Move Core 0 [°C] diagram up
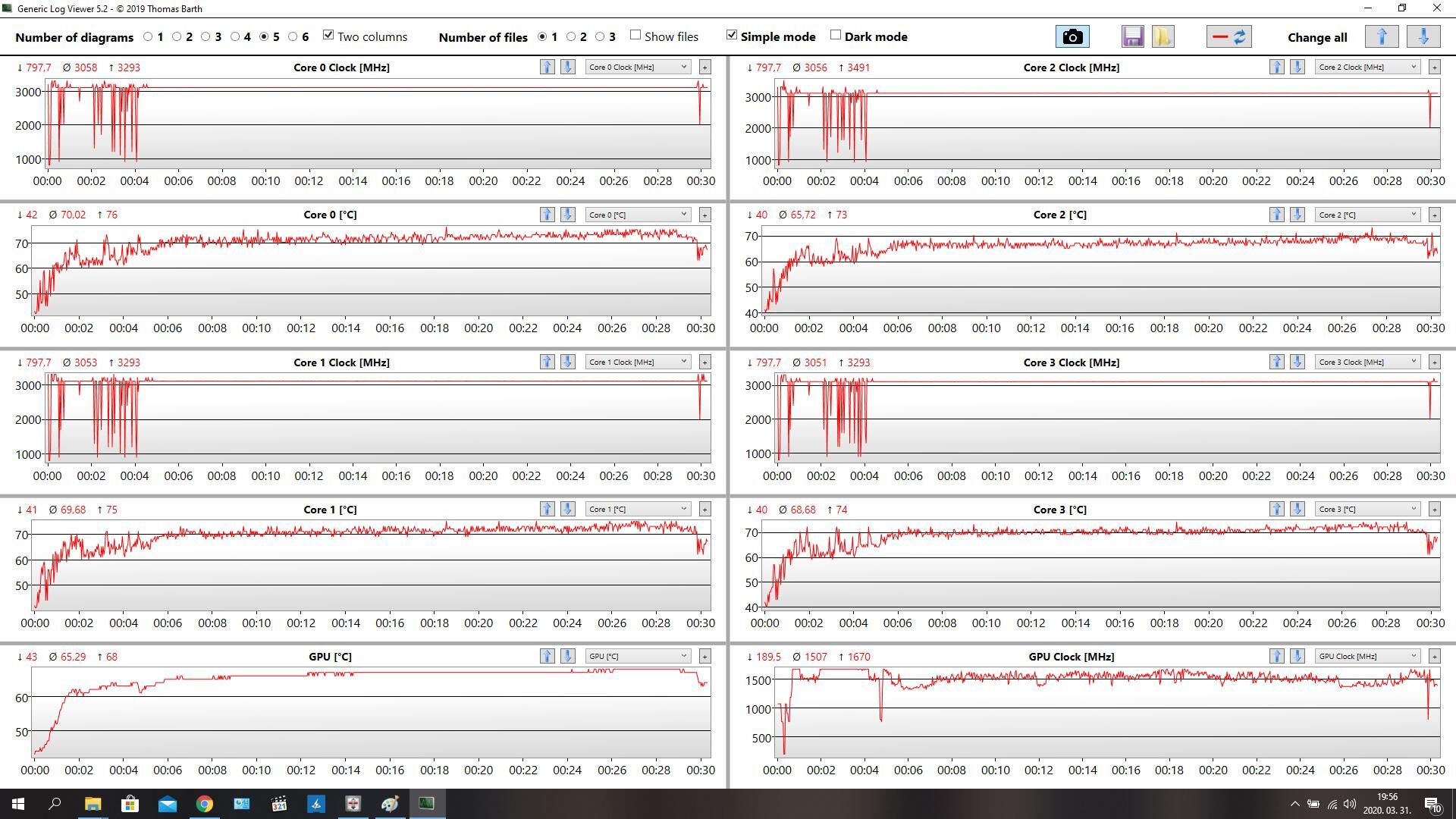 [547, 215]
